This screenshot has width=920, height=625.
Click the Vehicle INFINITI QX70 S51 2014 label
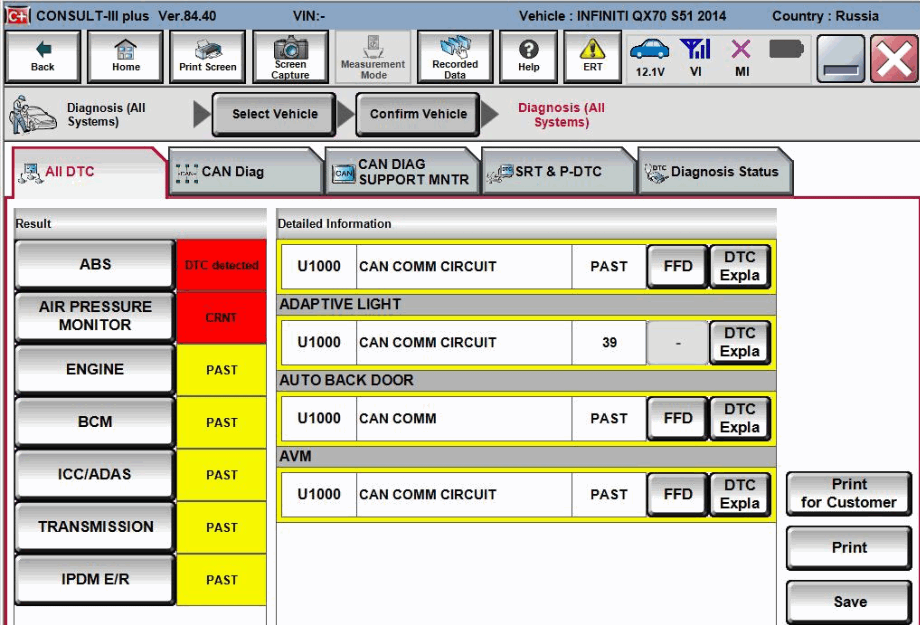pyautogui.click(x=622, y=16)
